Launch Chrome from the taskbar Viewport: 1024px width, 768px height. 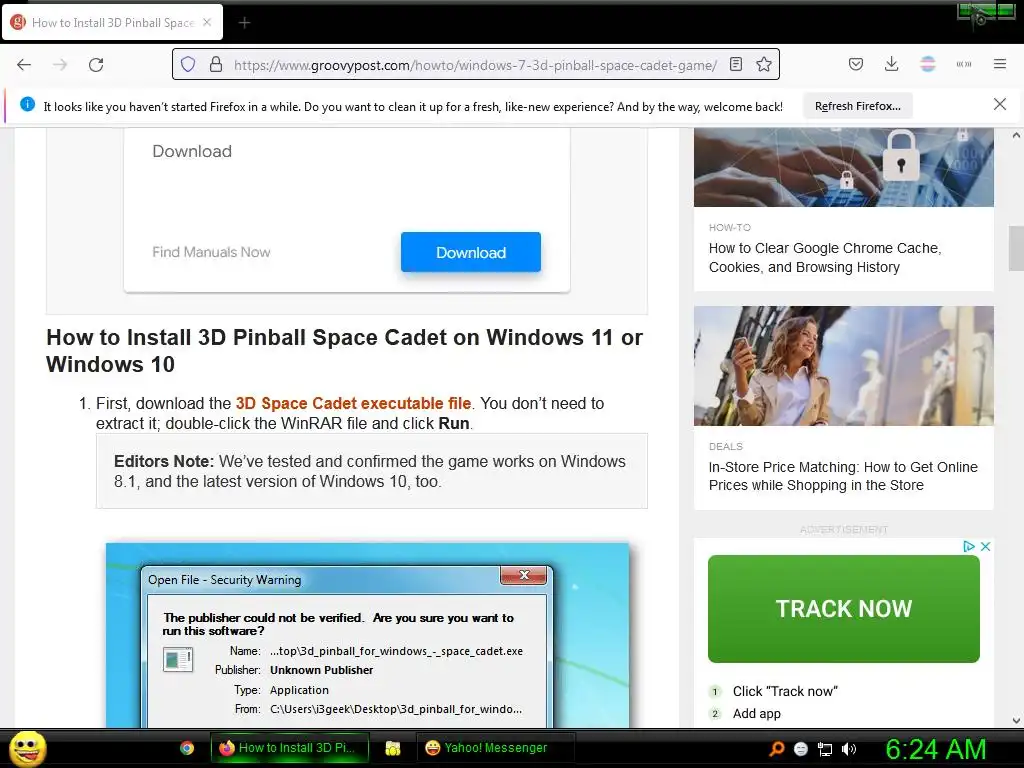187,748
